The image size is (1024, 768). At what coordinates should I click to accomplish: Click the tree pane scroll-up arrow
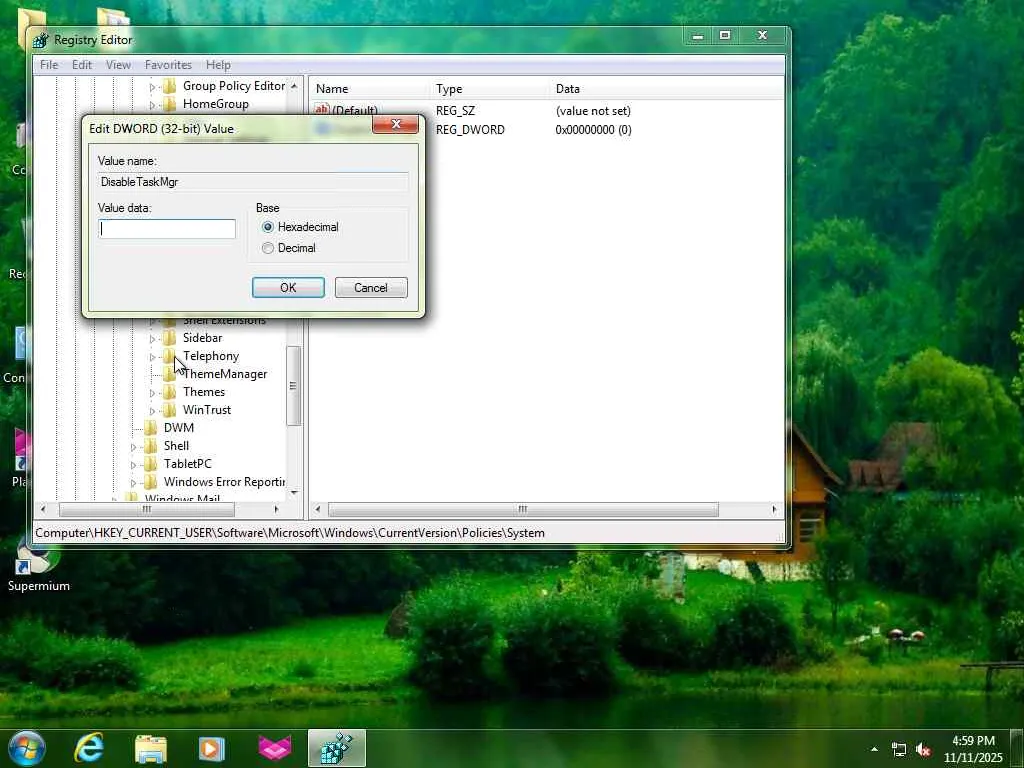pyautogui.click(x=294, y=86)
